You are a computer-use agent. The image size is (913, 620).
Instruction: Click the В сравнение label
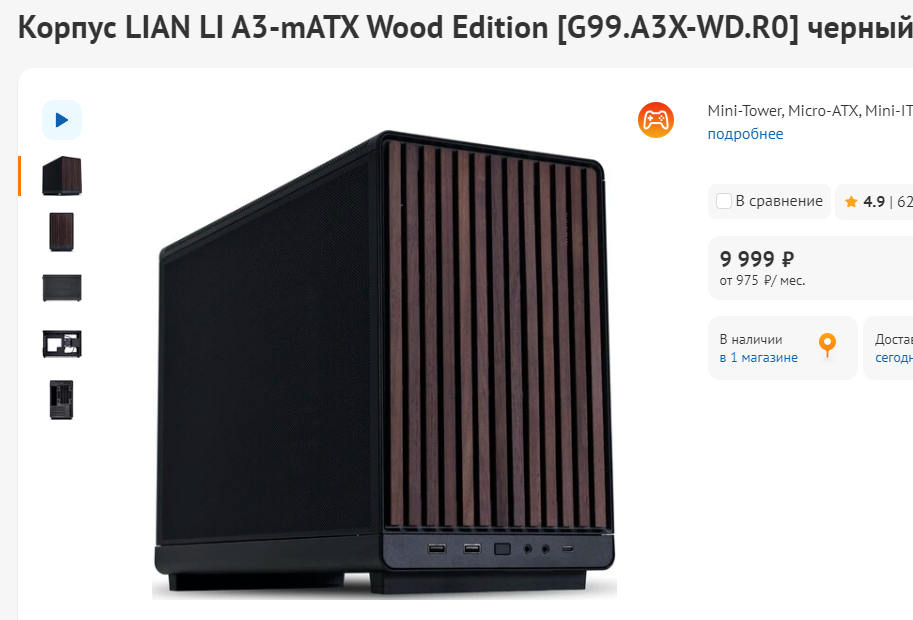[779, 201]
